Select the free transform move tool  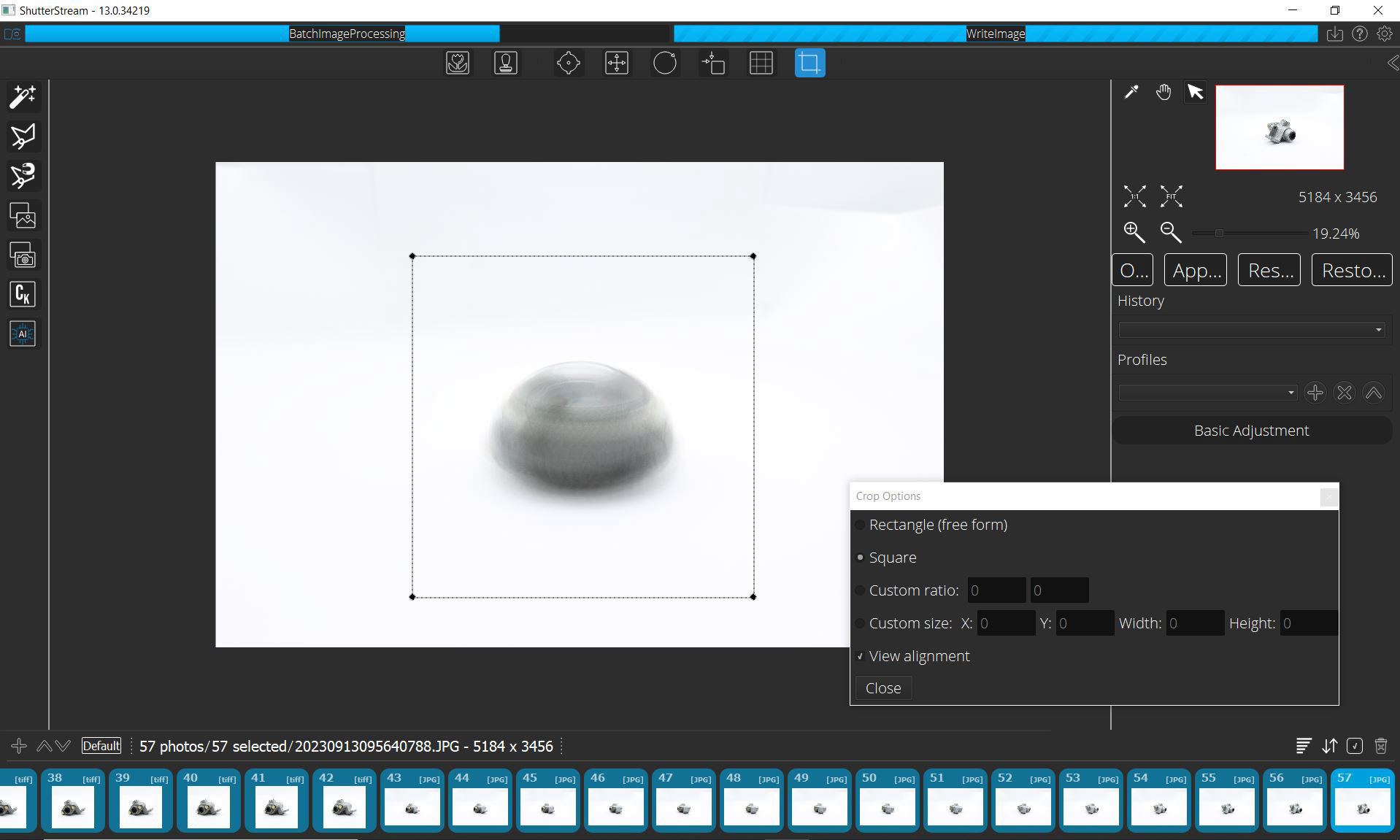tap(615, 63)
